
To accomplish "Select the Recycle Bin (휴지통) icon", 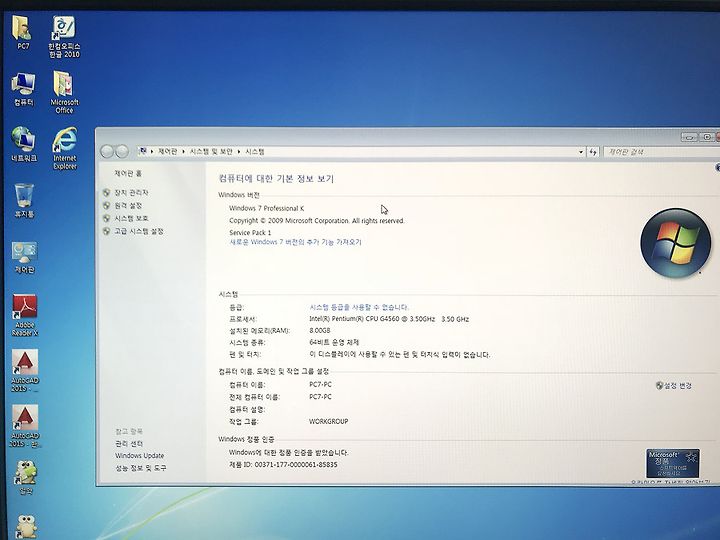I will point(24,200).
